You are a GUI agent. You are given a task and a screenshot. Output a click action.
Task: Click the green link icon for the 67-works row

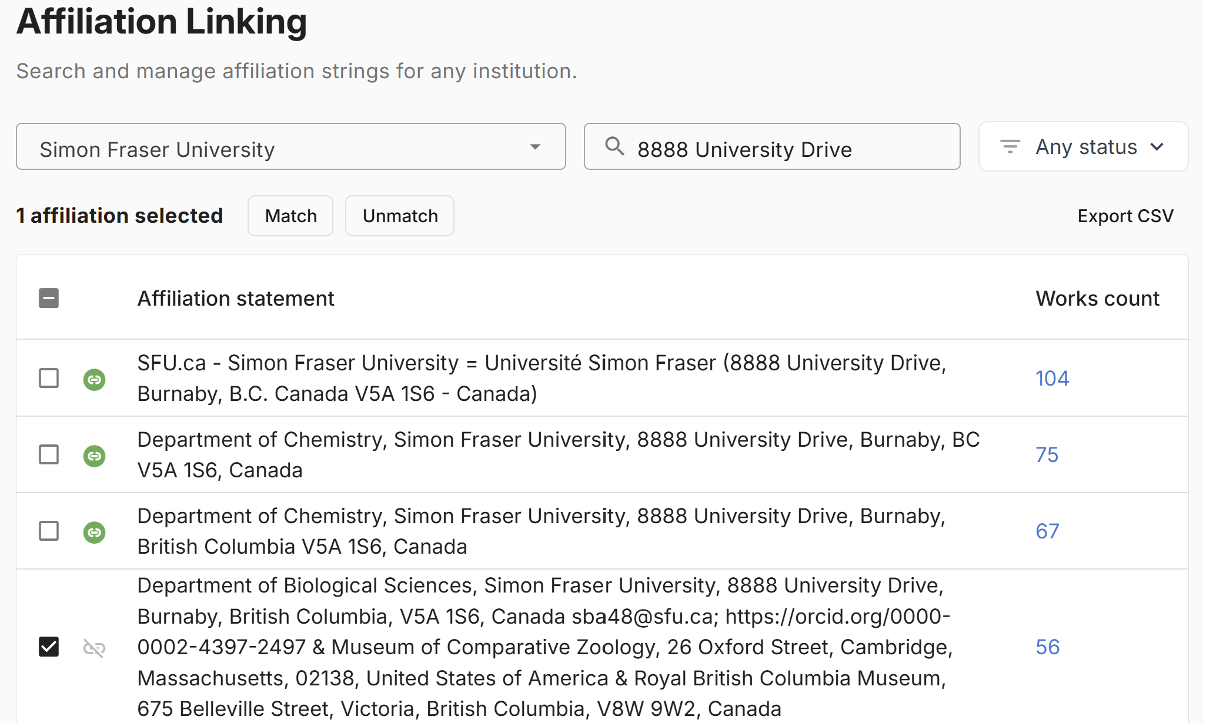pyautogui.click(x=94, y=532)
